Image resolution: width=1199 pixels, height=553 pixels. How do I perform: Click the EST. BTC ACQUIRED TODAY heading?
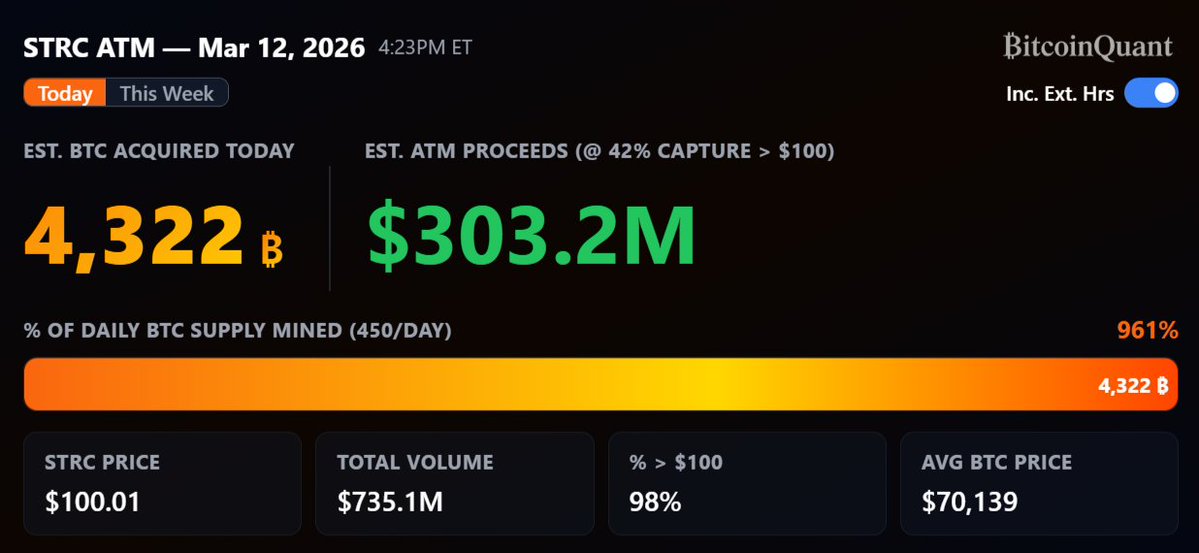[x=159, y=151]
